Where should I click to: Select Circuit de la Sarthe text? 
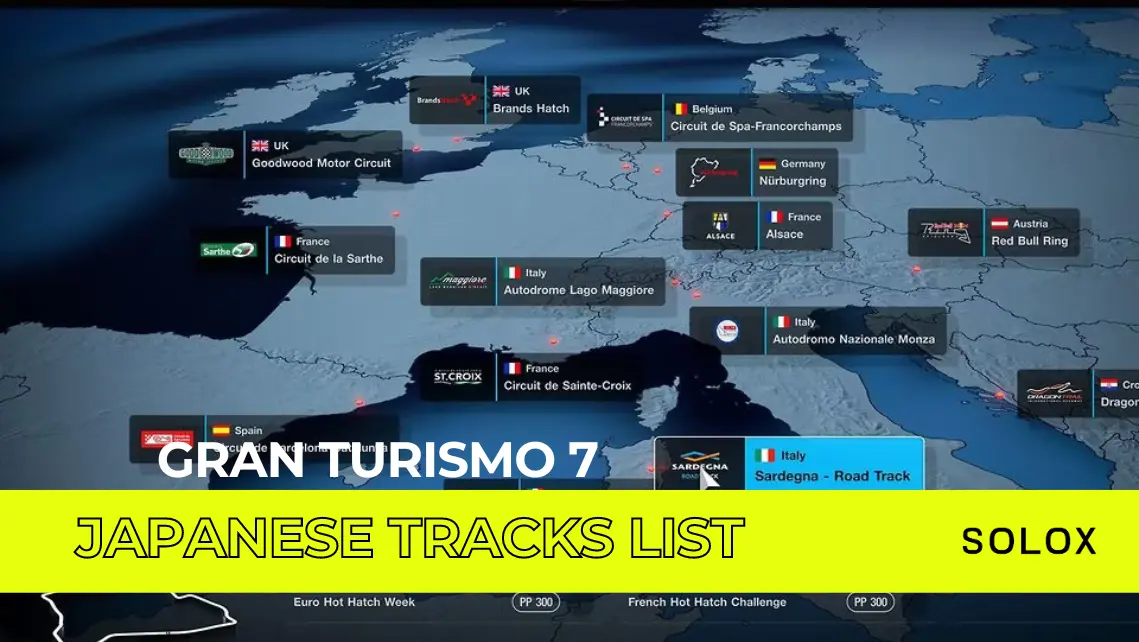[x=328, y=259]
